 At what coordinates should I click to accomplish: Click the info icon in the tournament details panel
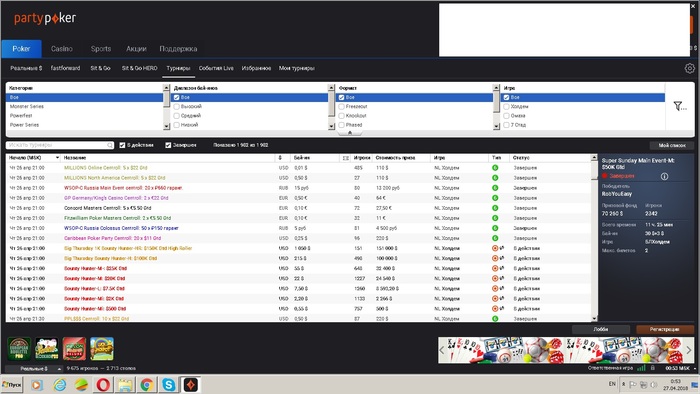click(664, 176)
